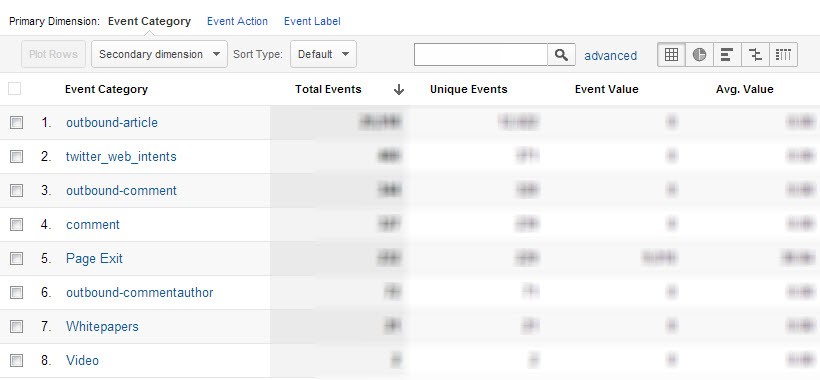Viewport: 820px width, 380px height.
Task: Open the Secondary dimension dropdown
Action: [x=160, y=54]
